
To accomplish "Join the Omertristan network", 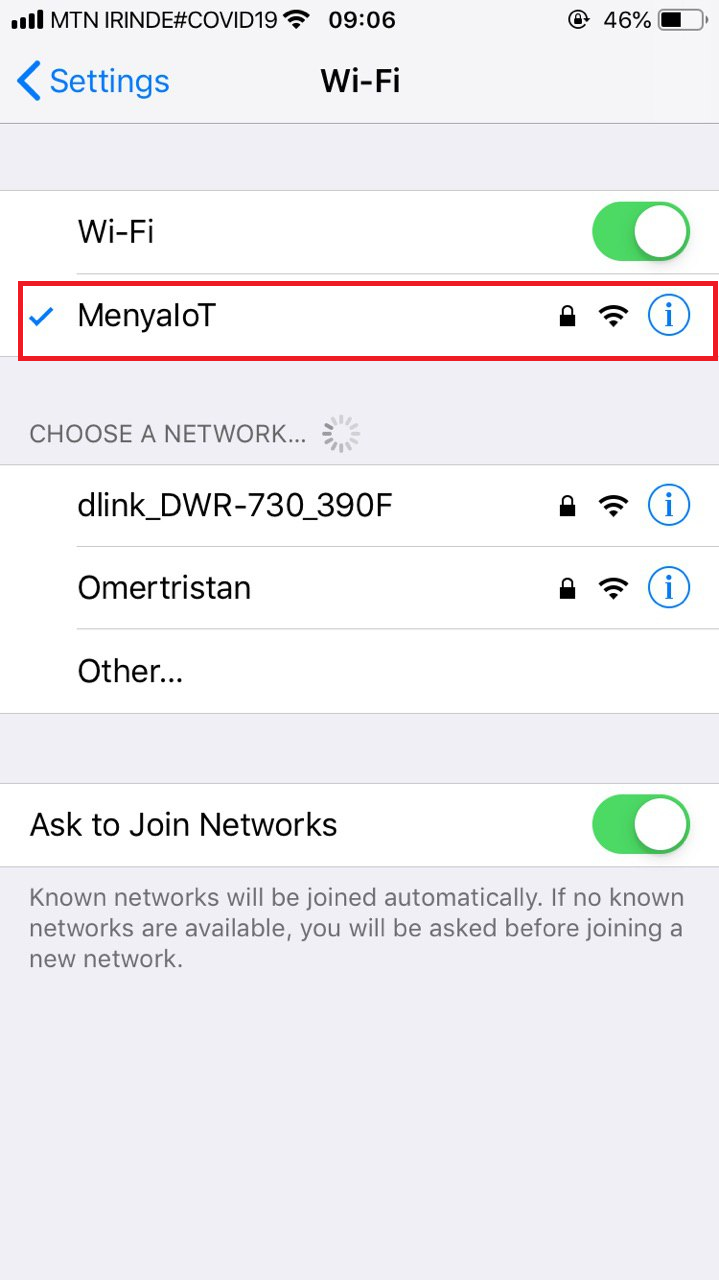I will 359,588.
